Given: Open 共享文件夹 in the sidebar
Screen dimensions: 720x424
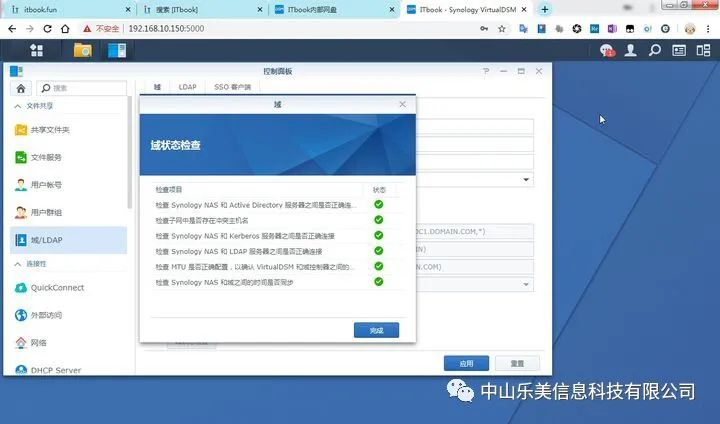Looking at the screenshot, I should (x=50, y=130).
